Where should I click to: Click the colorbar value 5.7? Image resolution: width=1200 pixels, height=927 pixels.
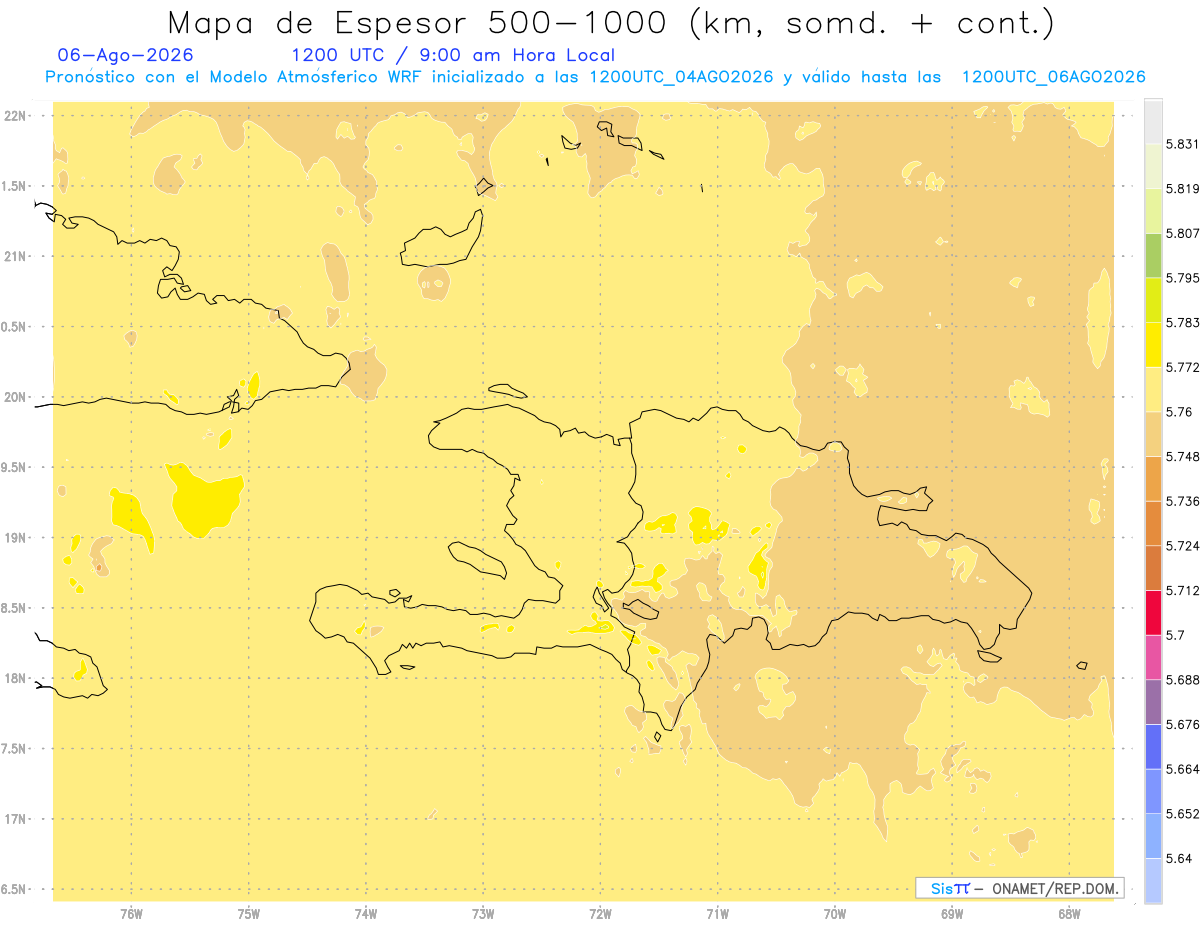point(1175,635)
